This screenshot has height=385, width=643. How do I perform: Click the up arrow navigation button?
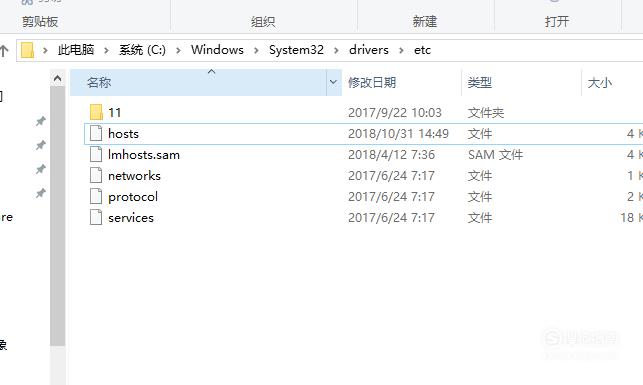(4, 50)
